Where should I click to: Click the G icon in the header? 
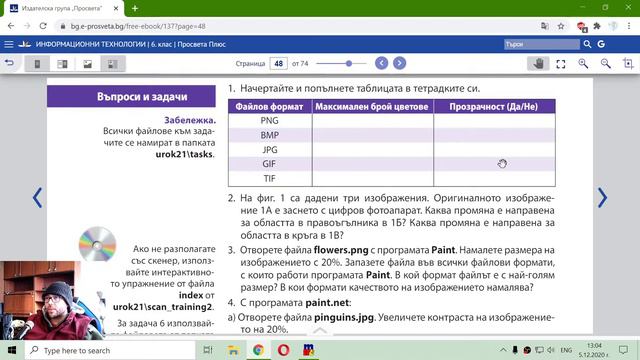point(601,44)
